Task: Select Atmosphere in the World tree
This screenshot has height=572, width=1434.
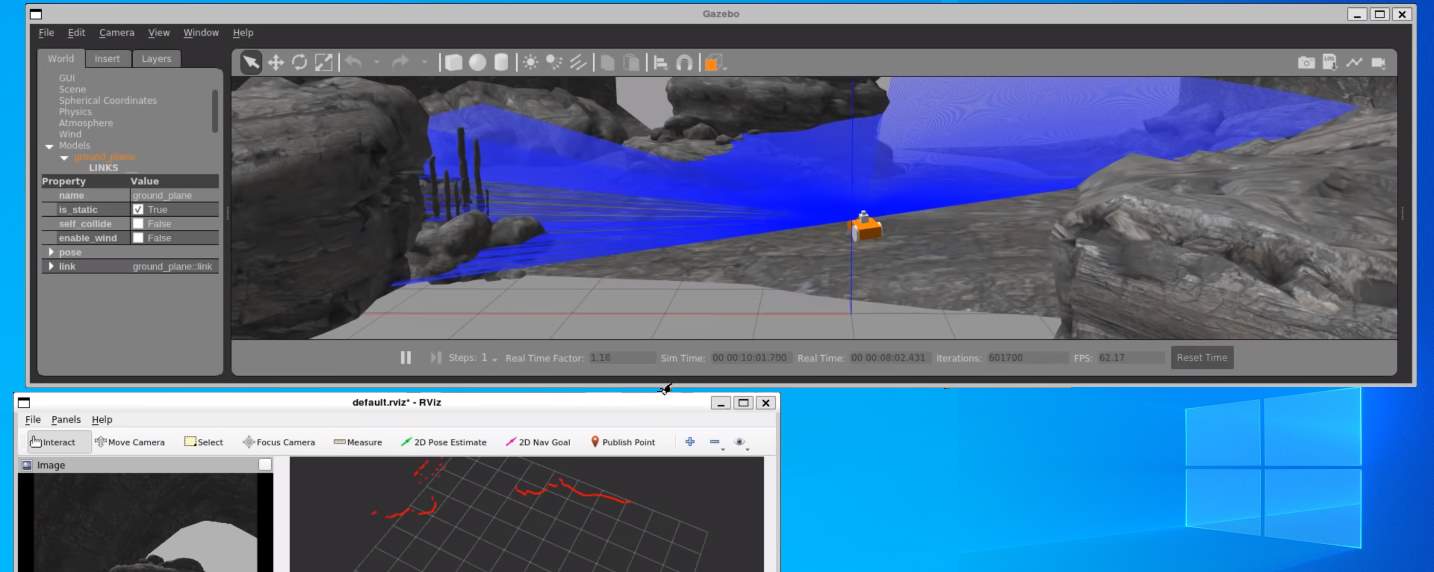Action: click(85, 123)
